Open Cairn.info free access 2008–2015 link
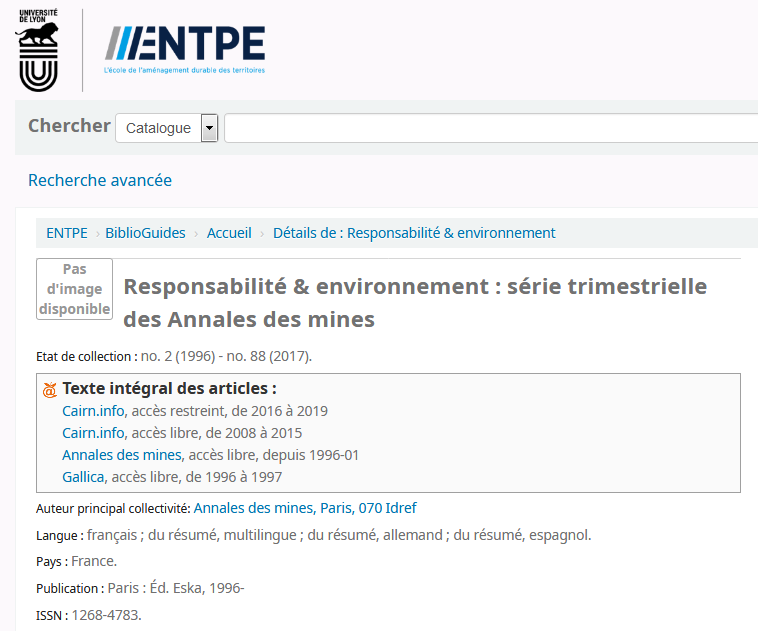 [93, 433]
